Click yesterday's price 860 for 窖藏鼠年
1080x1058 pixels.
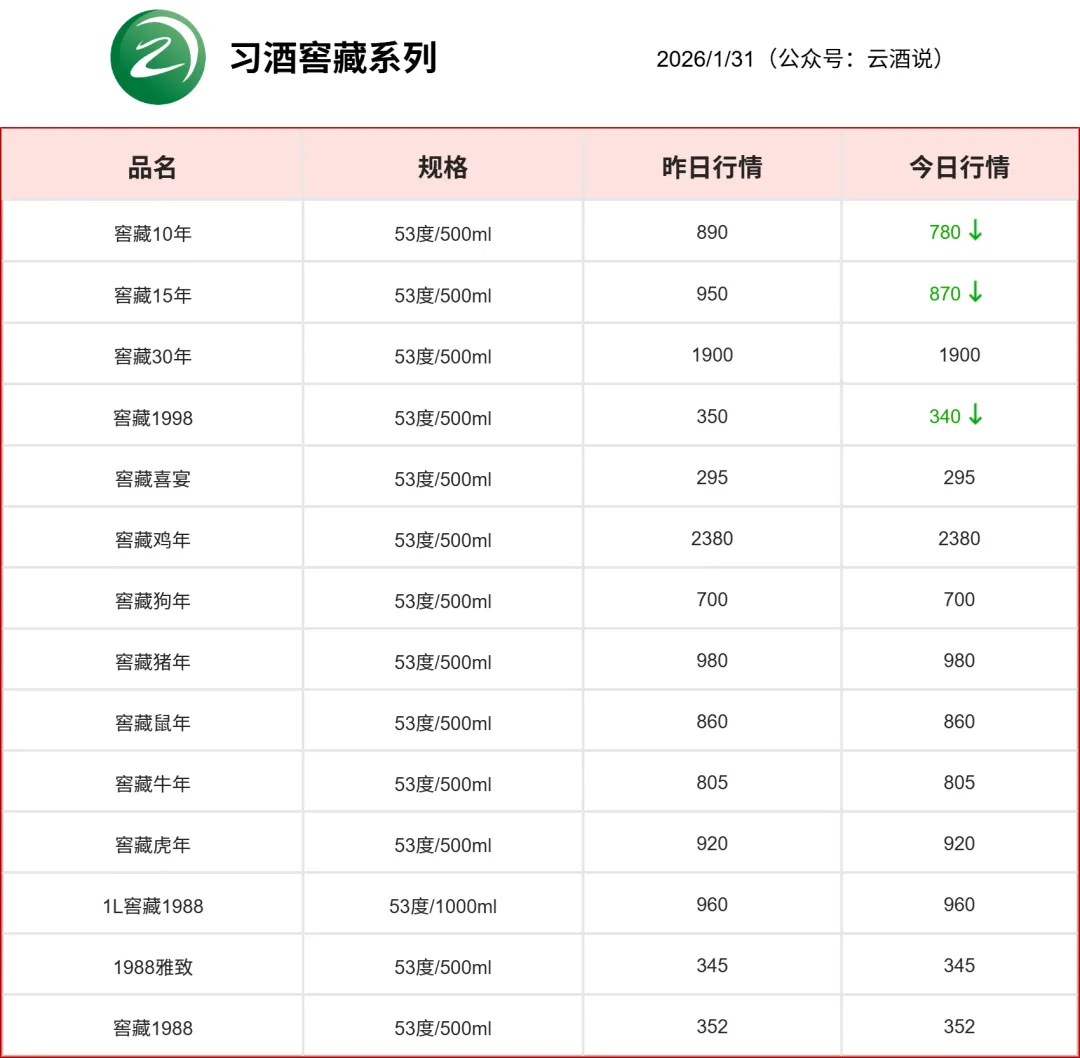click(712, 721)
